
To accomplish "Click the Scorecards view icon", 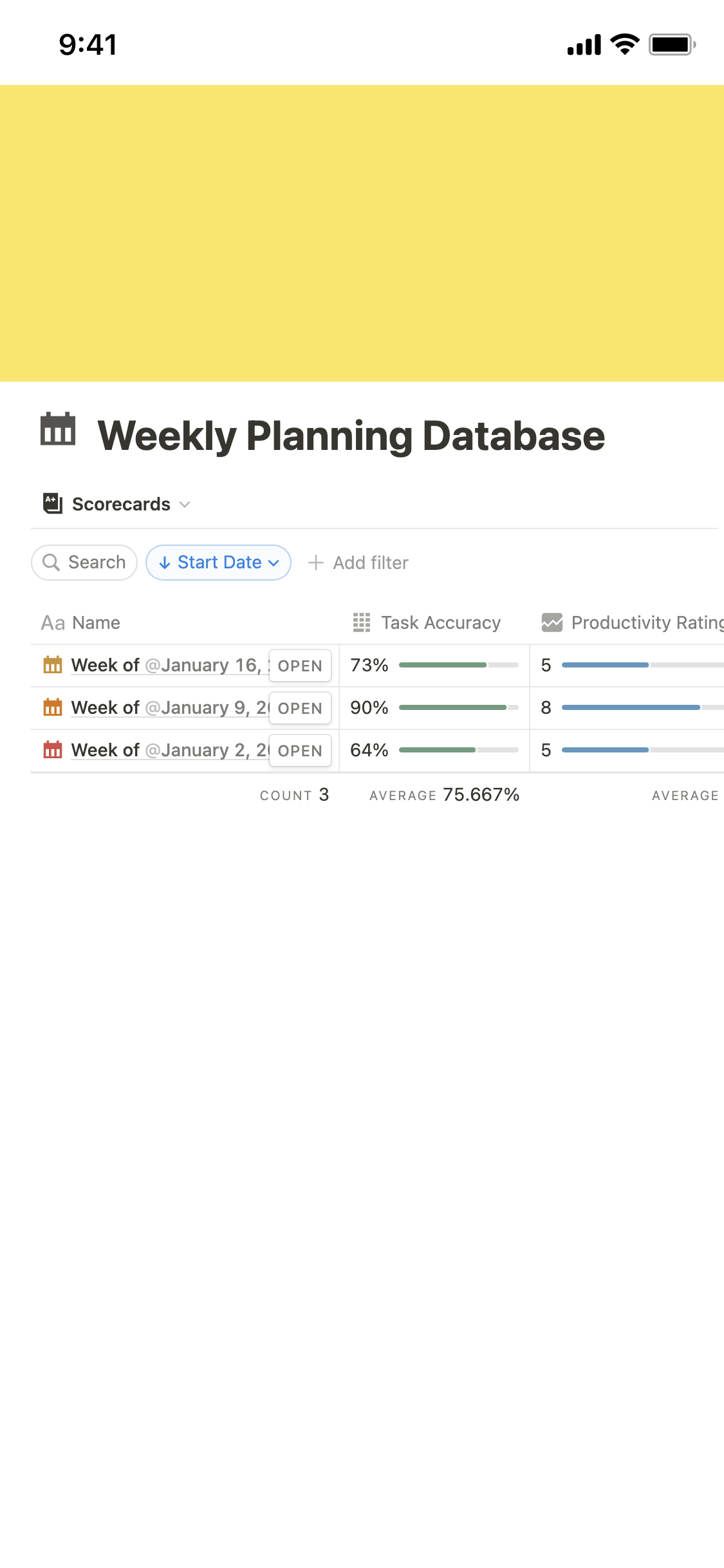I will pos(53,503).
